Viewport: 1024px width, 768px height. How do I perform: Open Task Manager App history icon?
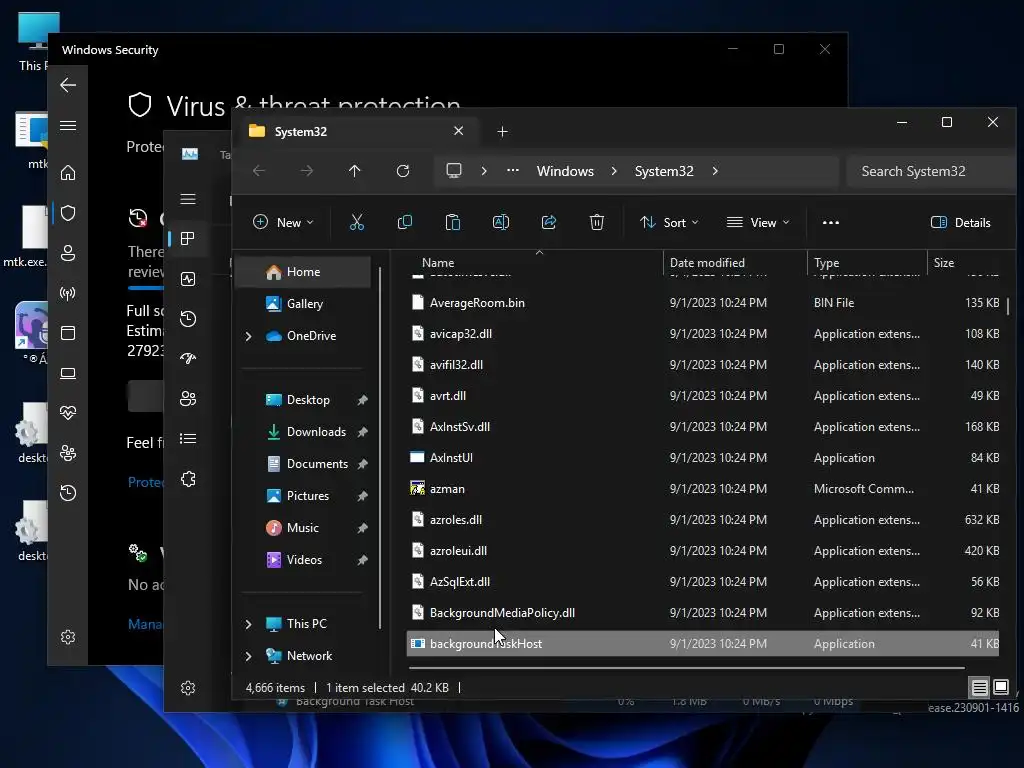pyautogui.click(x=188, y=319)
